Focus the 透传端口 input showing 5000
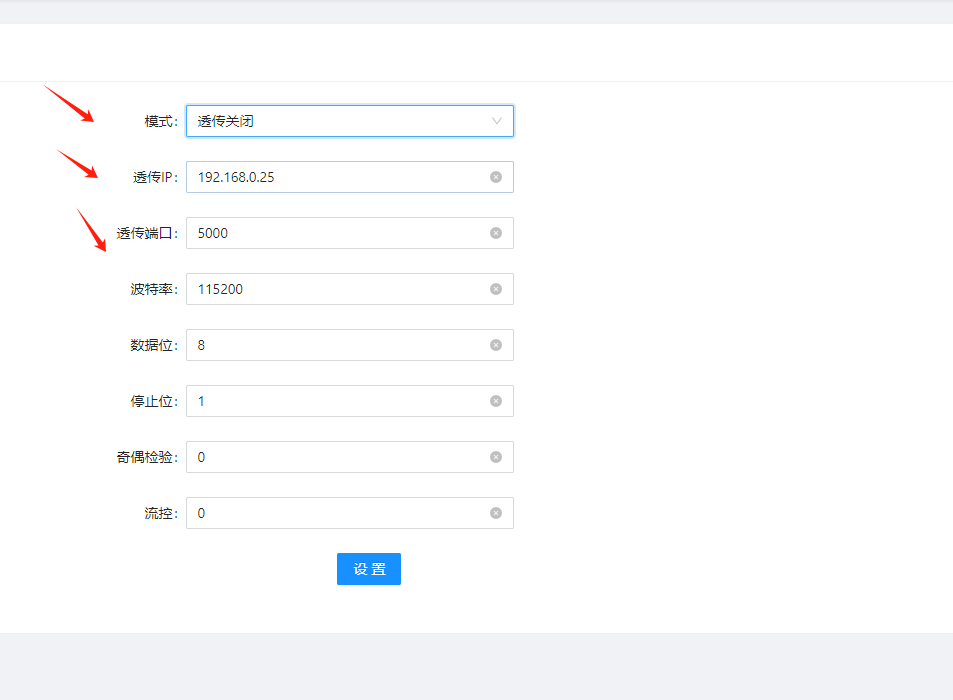The image size is (953, 700). (x=349, y=233)
